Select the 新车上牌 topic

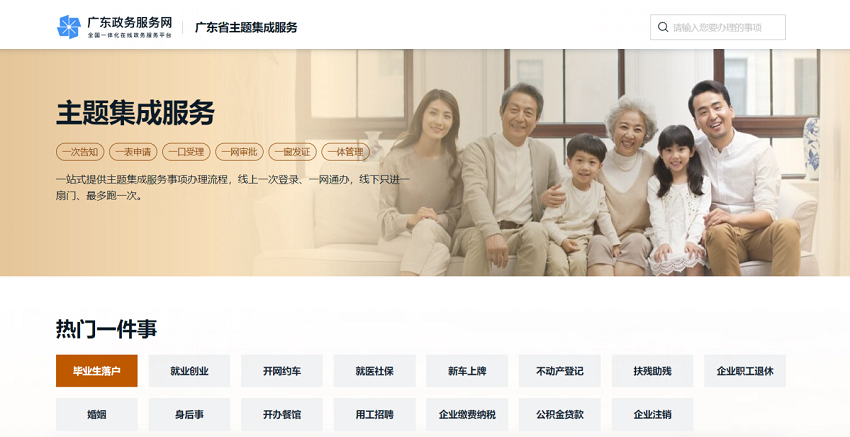[x=467, y=371]
